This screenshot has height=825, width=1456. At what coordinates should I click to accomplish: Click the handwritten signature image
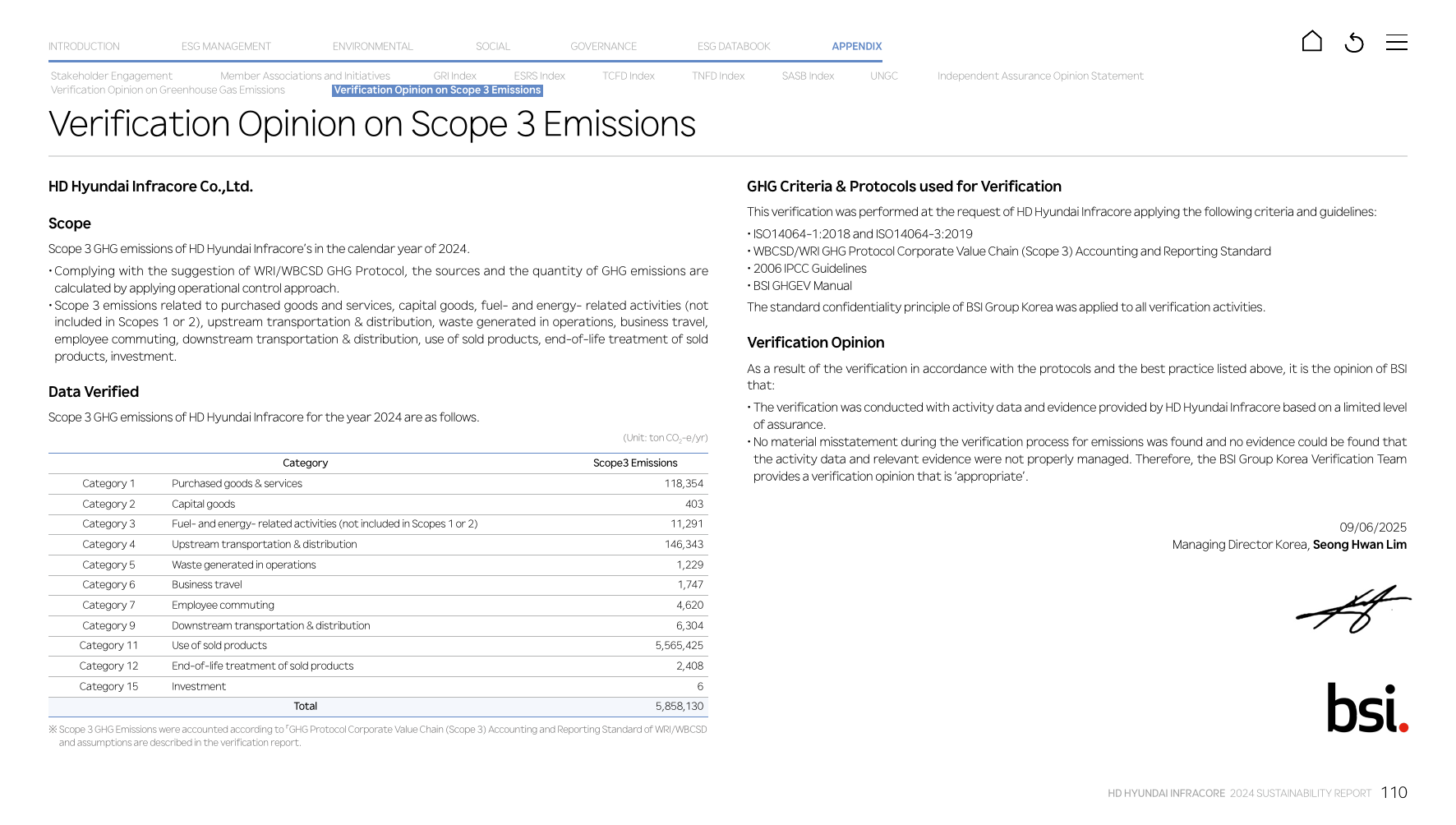tap(1353, 609)
